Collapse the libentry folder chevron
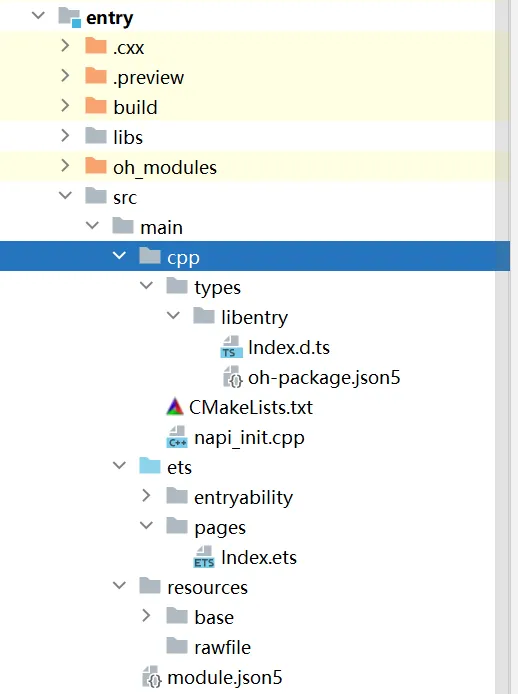This screenshot has width=518, height=694. point(173,316)
